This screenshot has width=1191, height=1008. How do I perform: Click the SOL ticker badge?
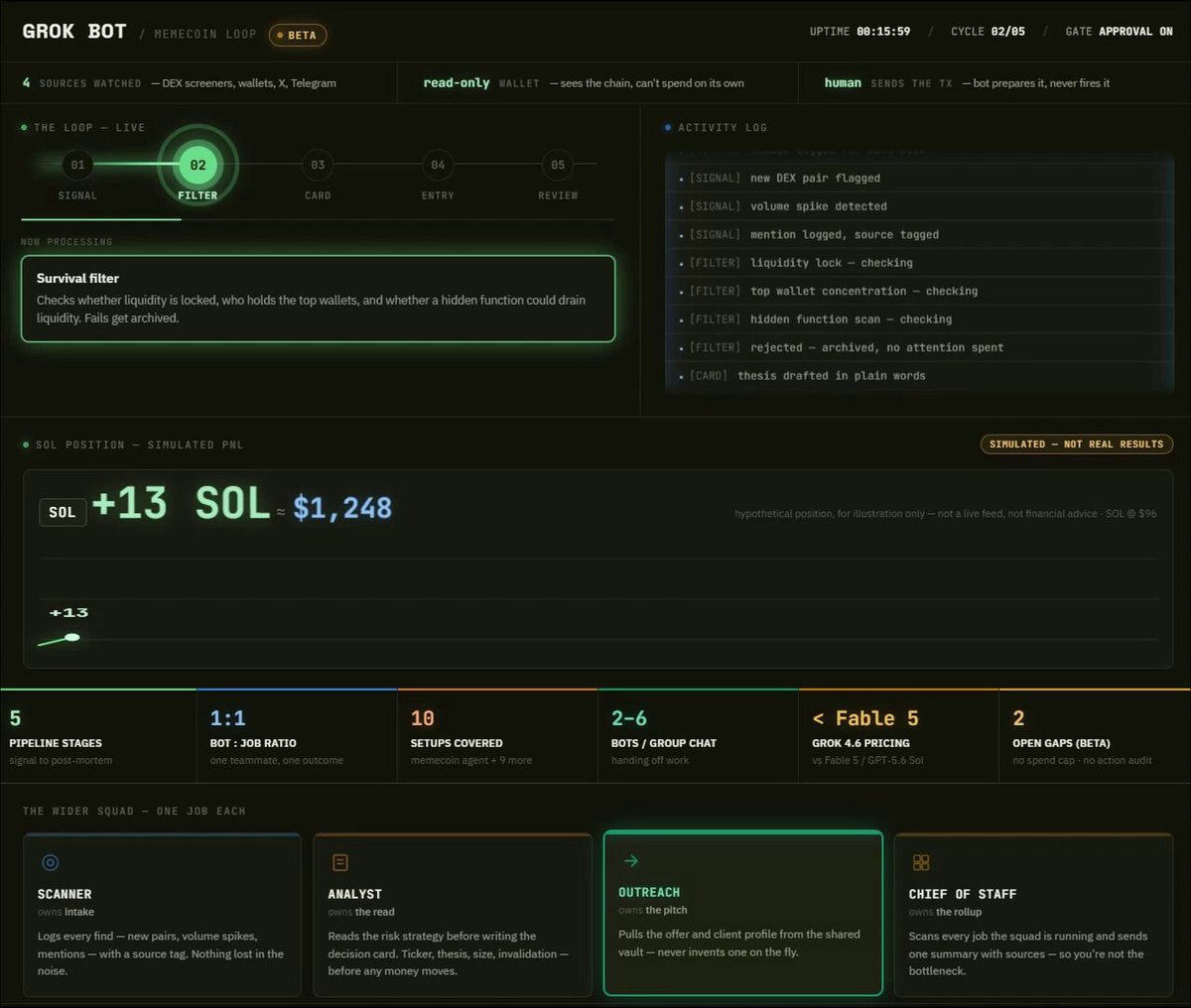(x=62, y=512)
